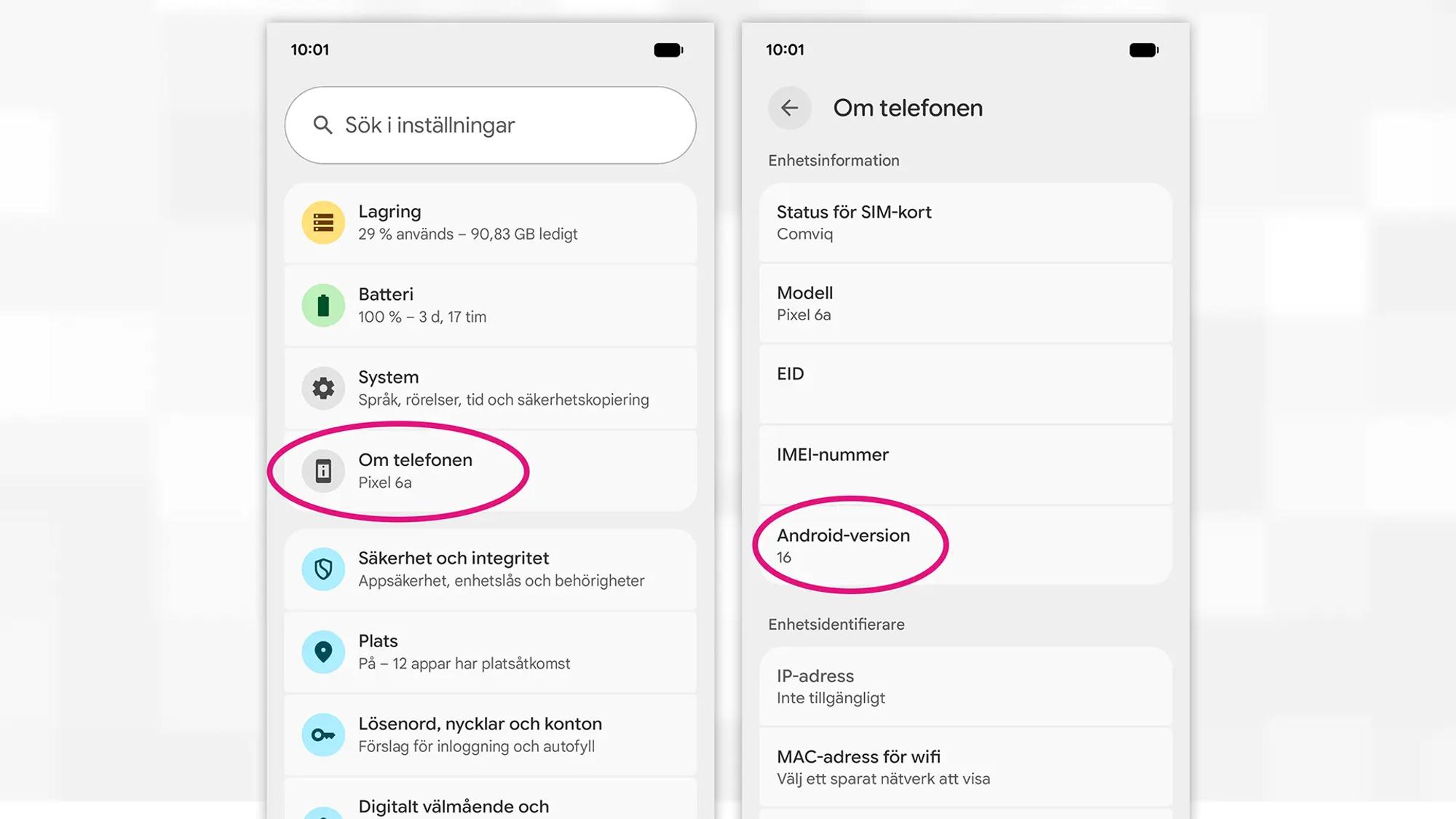Click the Om telefonen phone info icon
This screenshot has height=819, width=1456.
coord(323,471)
